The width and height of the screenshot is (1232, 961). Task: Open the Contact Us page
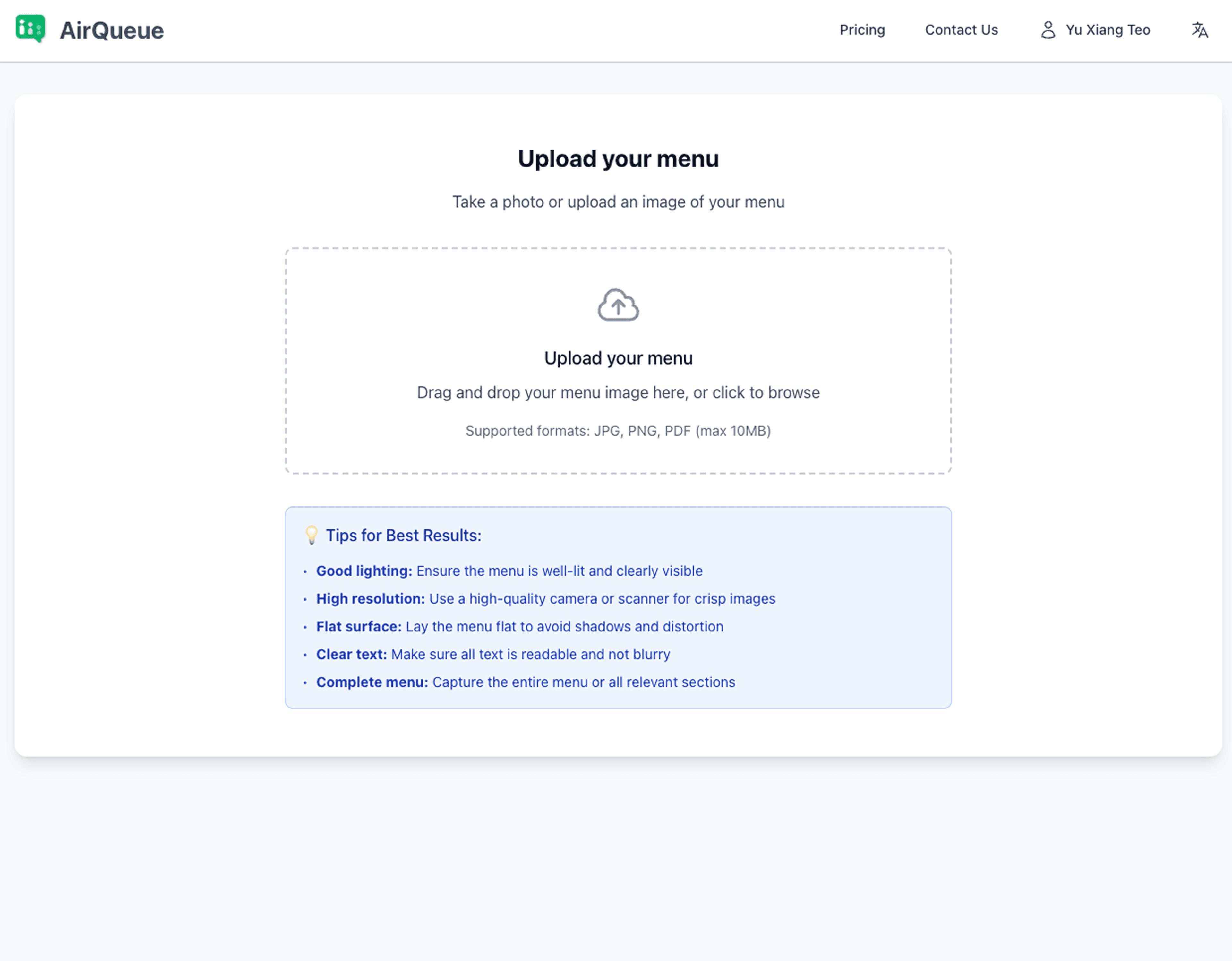point(961,30)
